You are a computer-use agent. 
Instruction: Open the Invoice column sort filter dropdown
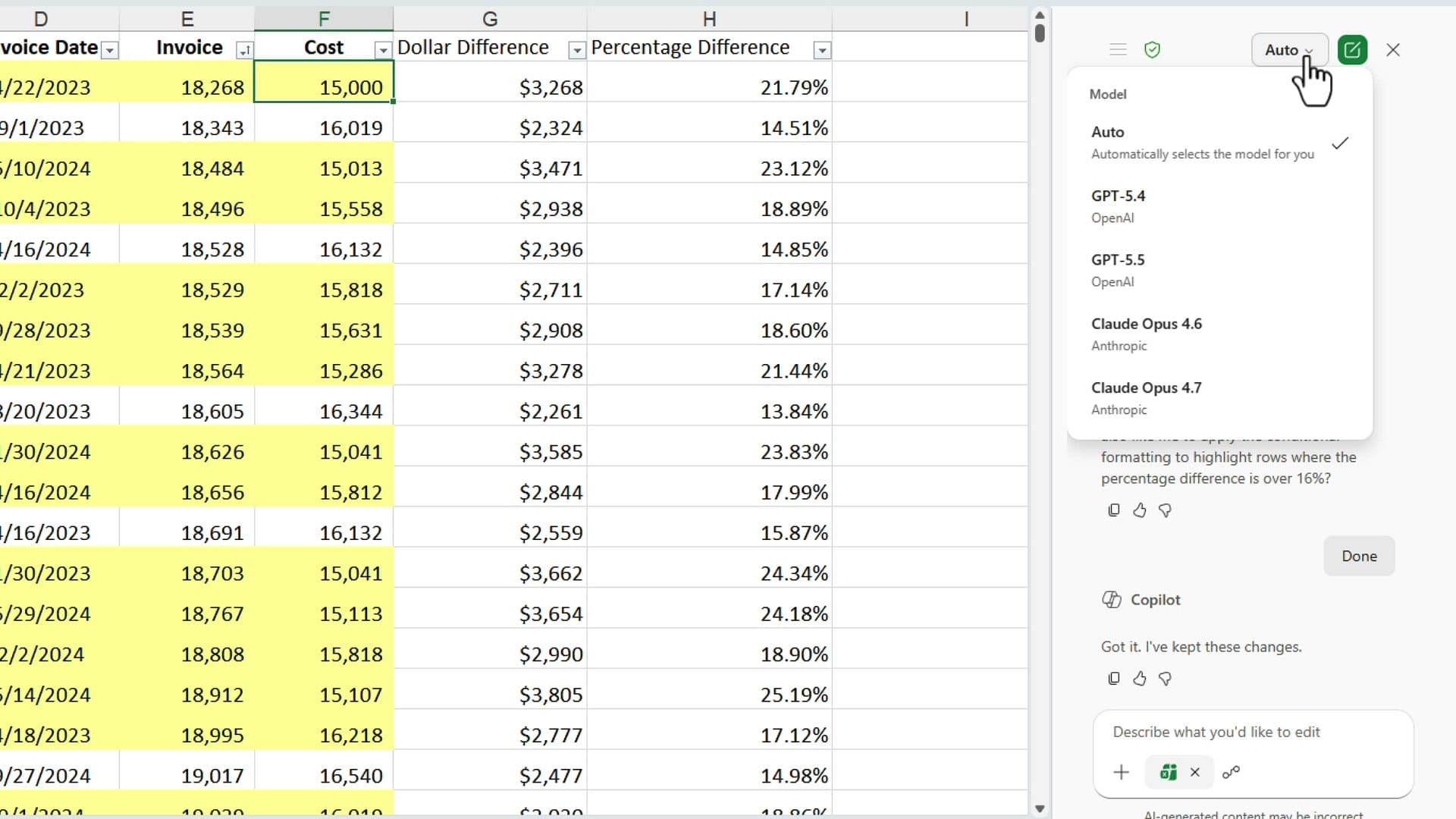click(244, 50)
